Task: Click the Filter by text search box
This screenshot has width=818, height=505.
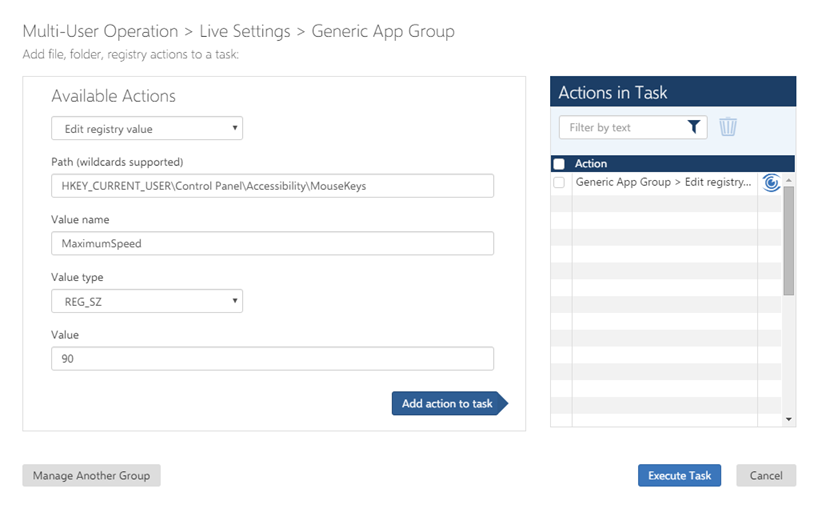Action: [x=620, y=127]
